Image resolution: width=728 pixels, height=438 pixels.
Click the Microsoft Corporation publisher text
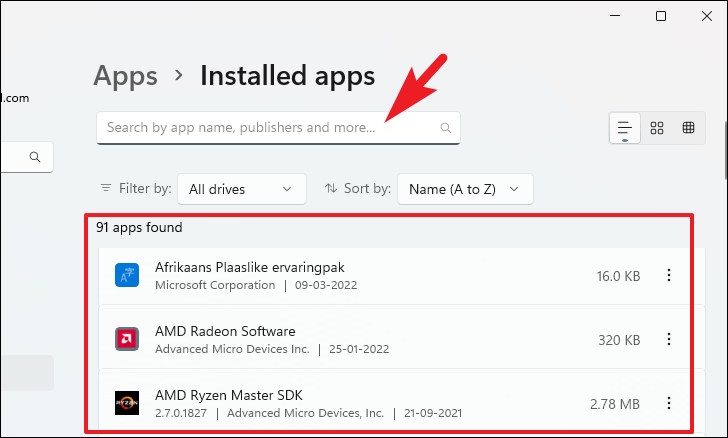[x=215, y=285]
